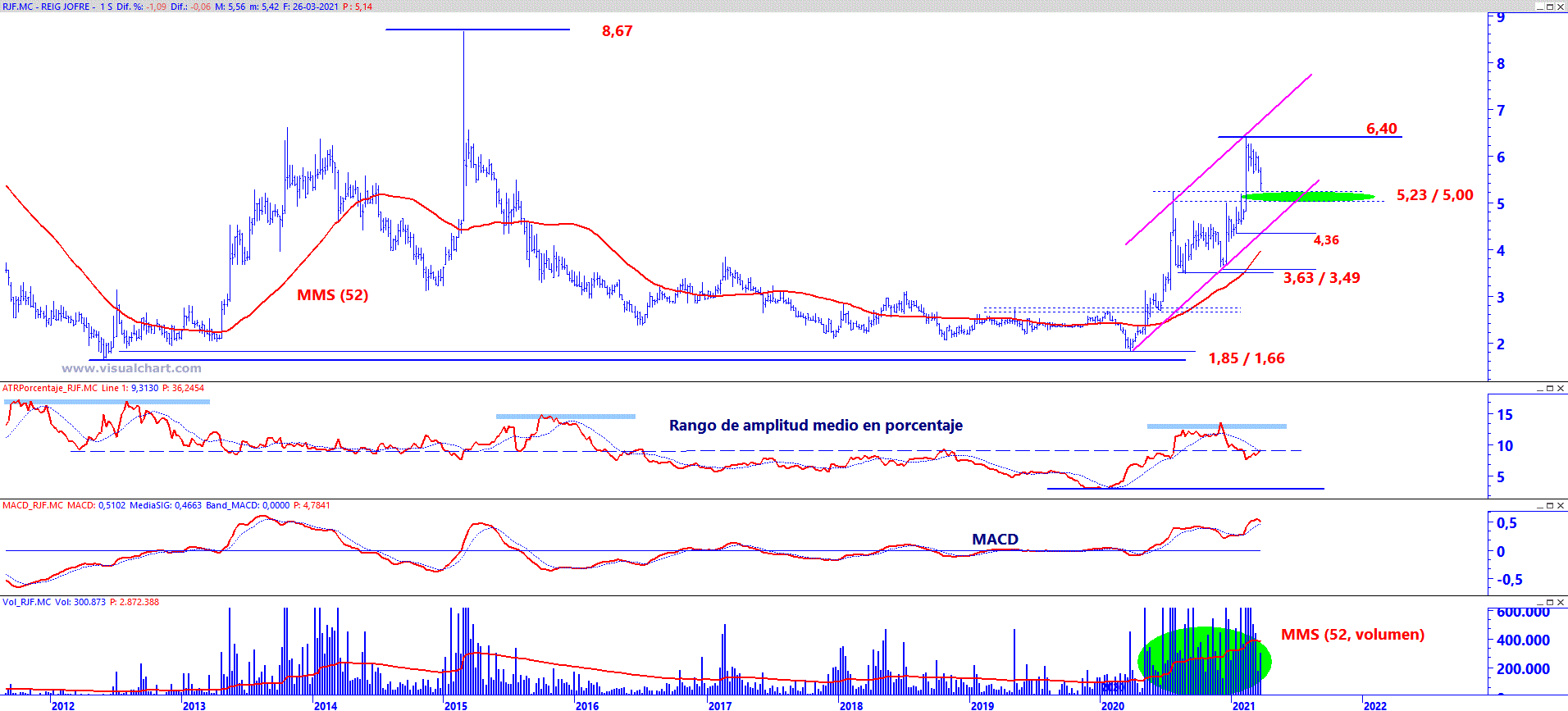Click the 'MACD_RJF.MC' panel title

coord(33,505)
